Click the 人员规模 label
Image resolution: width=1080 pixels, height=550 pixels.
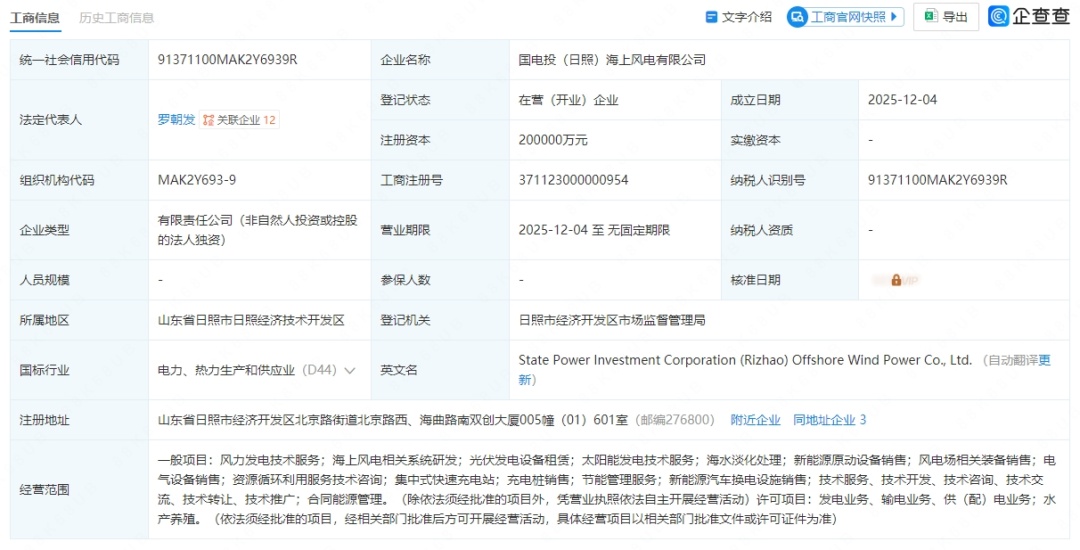point(44,280)
